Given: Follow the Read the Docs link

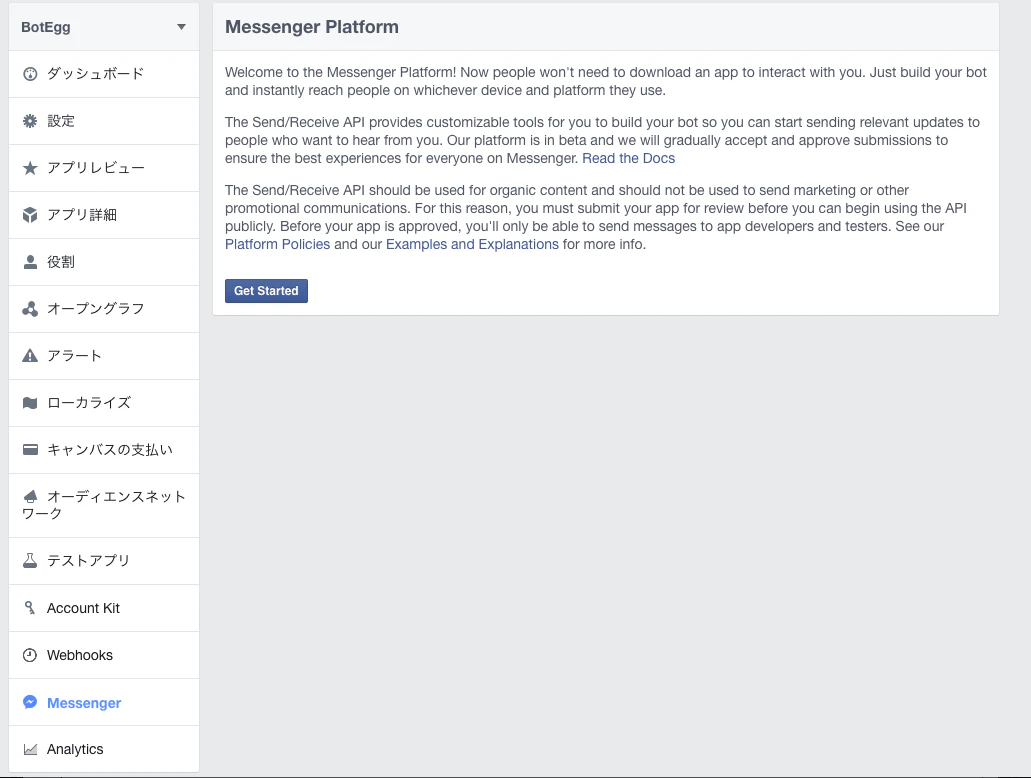Looking at the screenshot, I should [629, 158].
